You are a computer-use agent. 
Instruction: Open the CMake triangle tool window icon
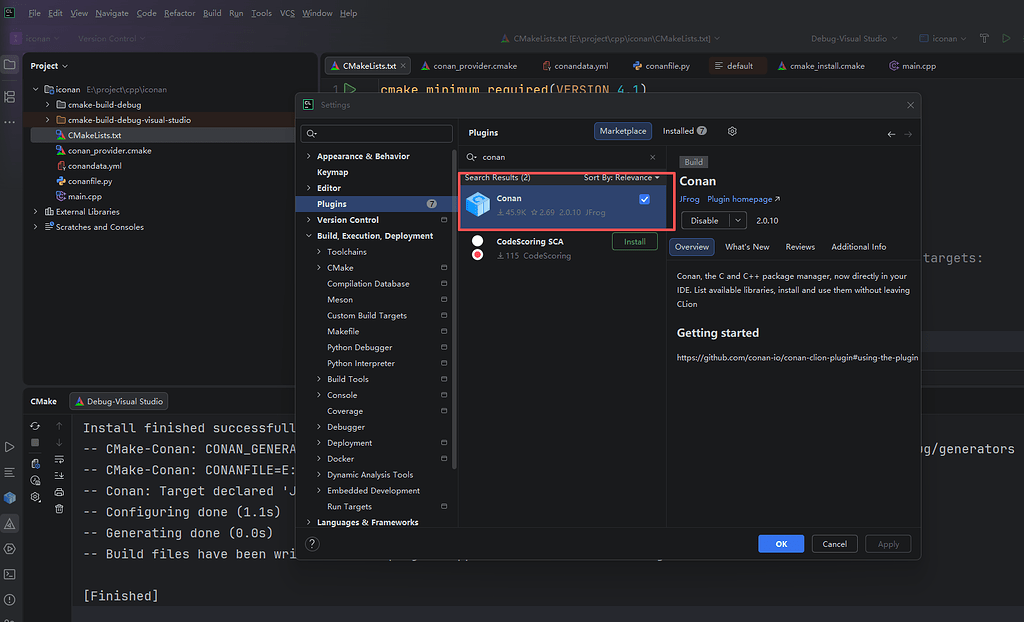[x=10, y=523]
